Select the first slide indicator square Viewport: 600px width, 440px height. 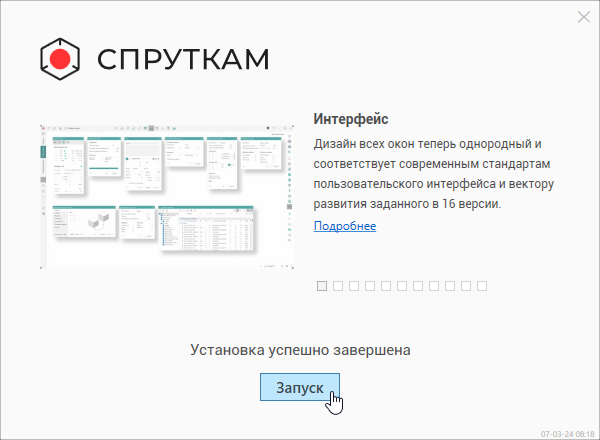coord(322,286)
